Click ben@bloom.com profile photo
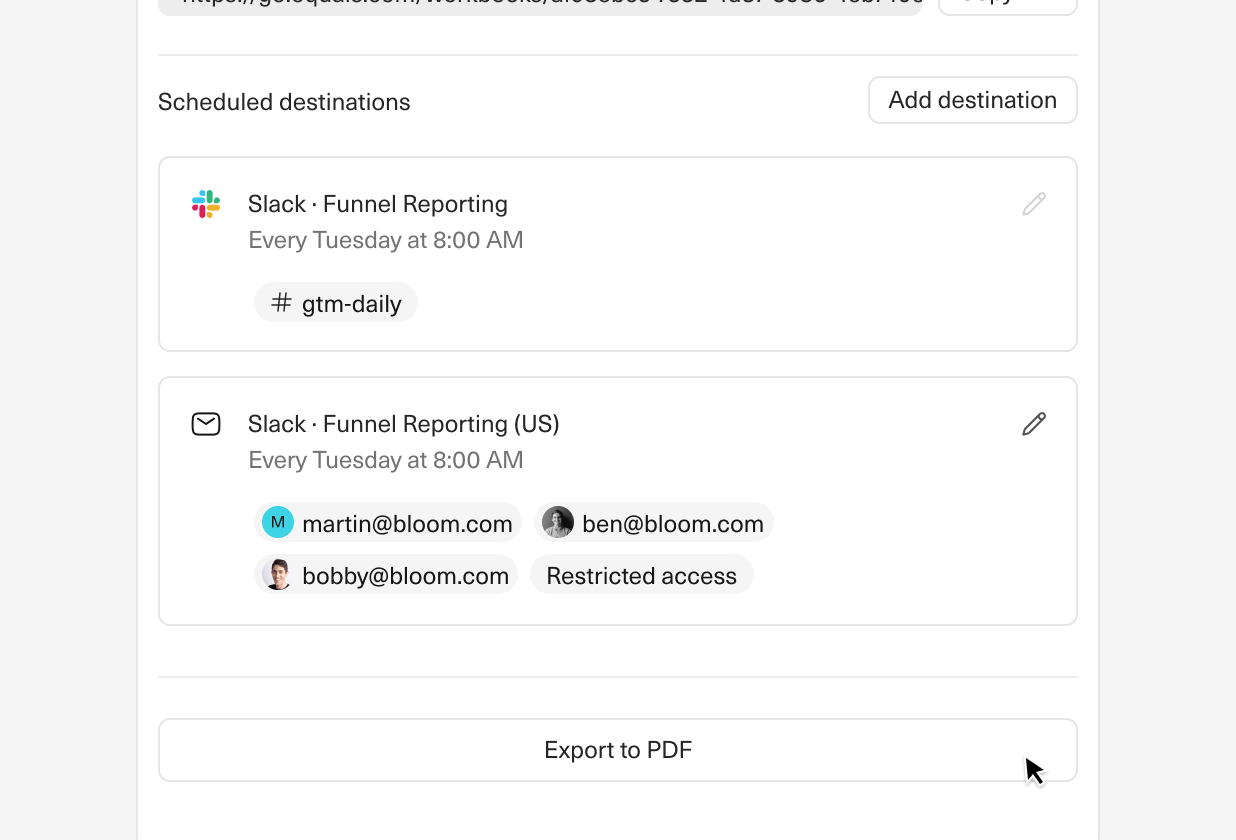The height and width of the screenshot is (840, 1236). (x=557, y=521)
